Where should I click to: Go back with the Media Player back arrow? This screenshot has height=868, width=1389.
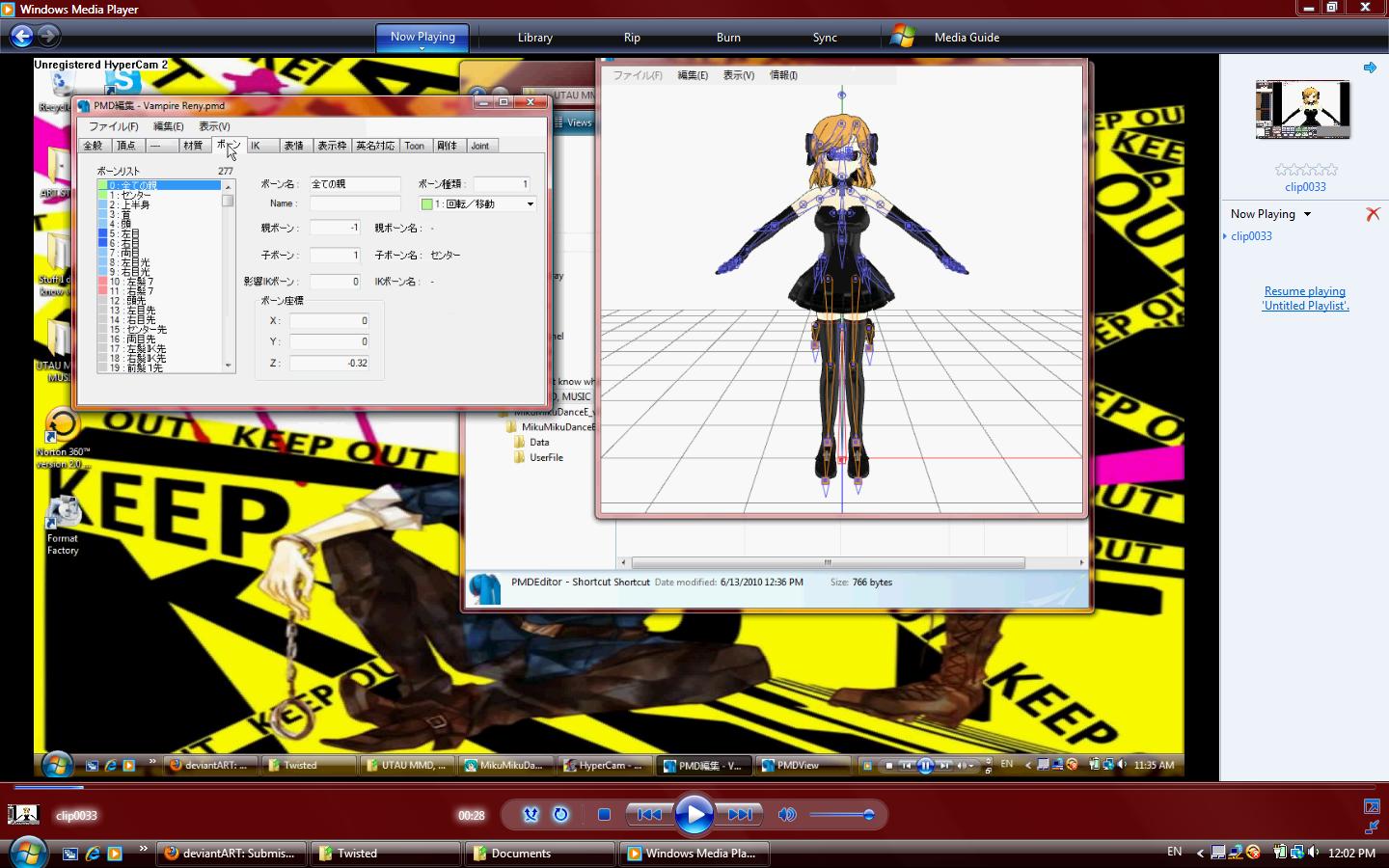tap(21, 37)
